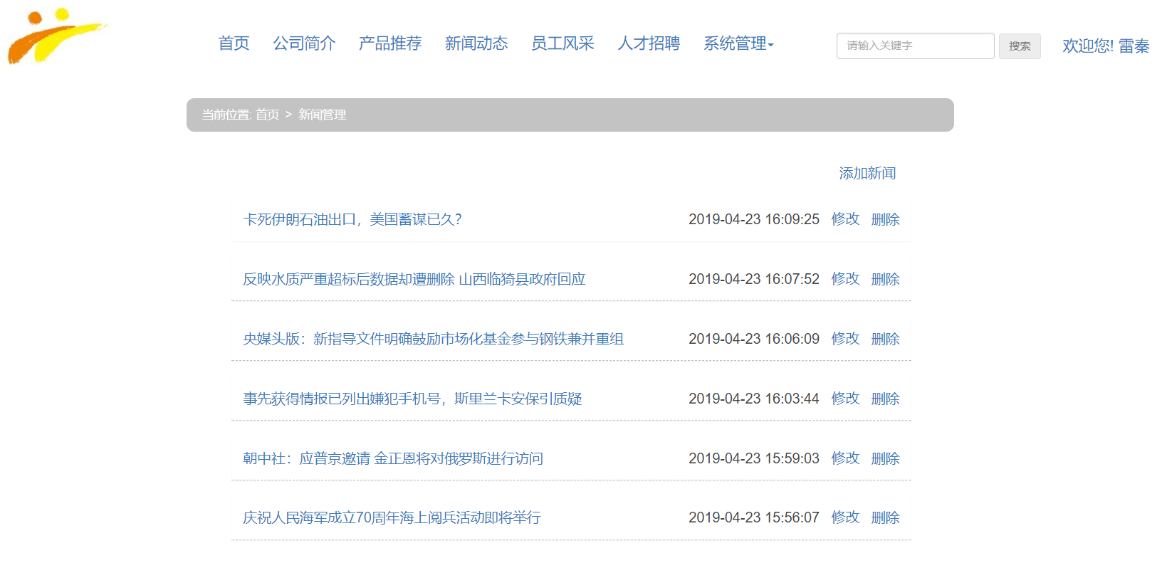
Task: Click the 欢迎您! 雷秦 user link
Action: [x=1106, y=45]
